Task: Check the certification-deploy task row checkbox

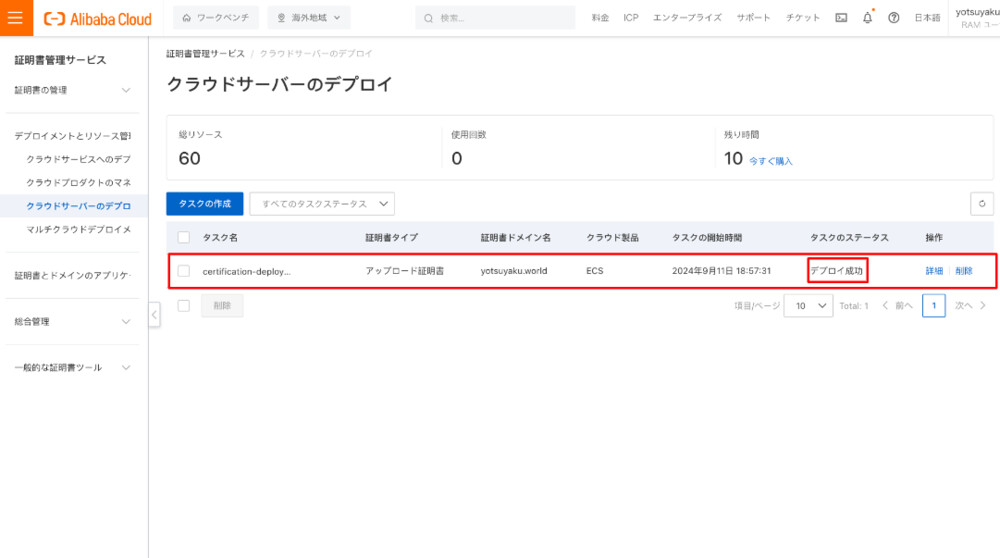Action: 184,271
